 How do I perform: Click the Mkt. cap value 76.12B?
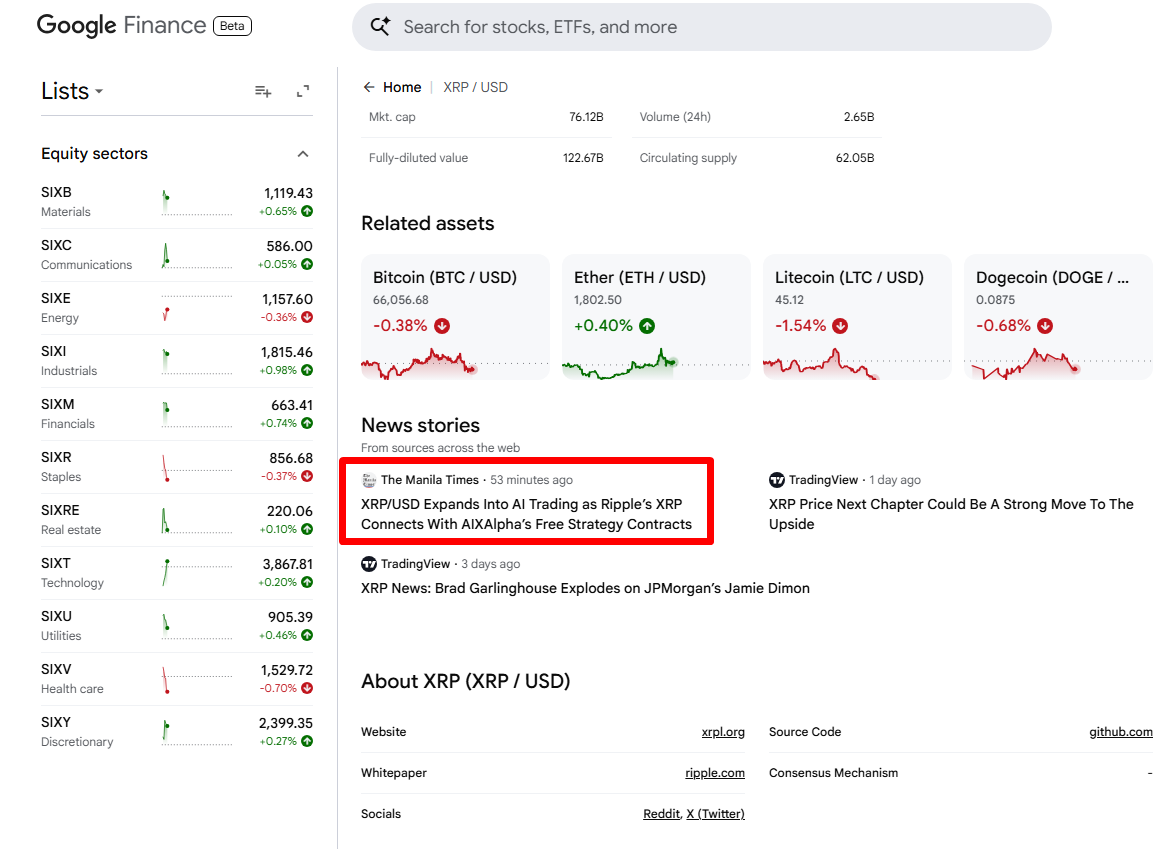tap(586, 117)
